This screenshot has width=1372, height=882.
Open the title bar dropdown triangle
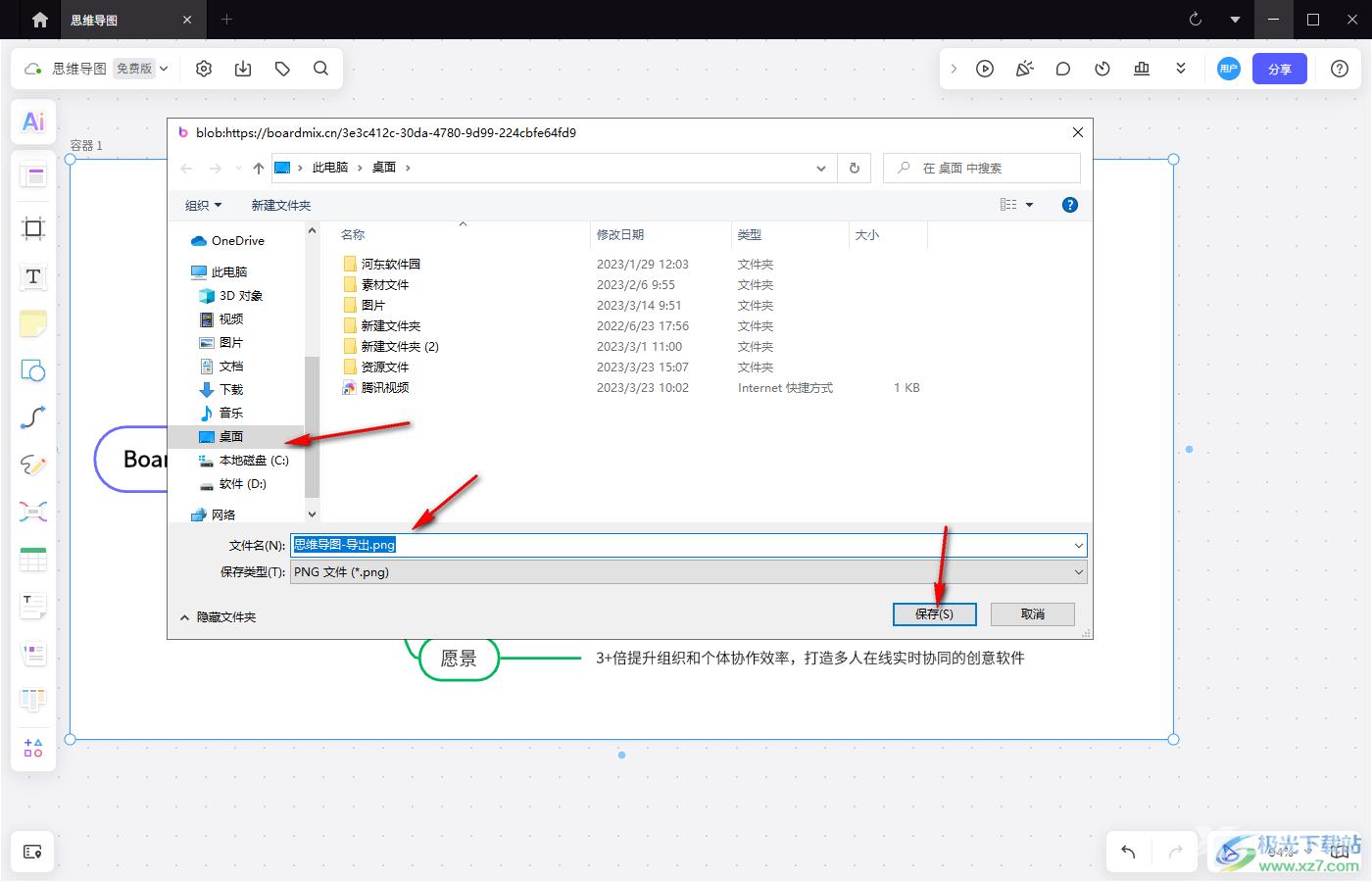coord(1235,20)
